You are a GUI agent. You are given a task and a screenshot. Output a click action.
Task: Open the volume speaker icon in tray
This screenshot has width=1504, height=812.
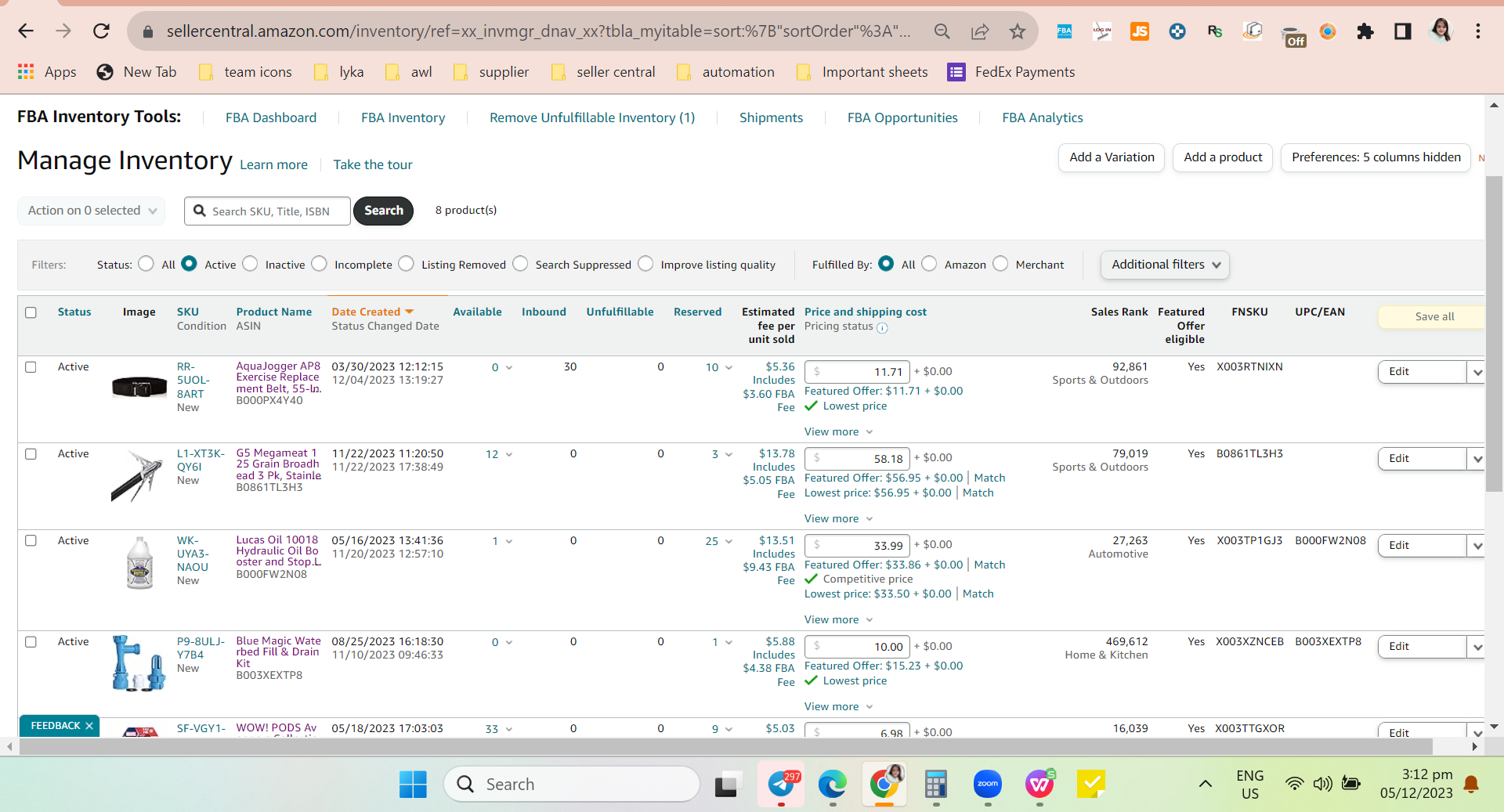[1323, 784]
